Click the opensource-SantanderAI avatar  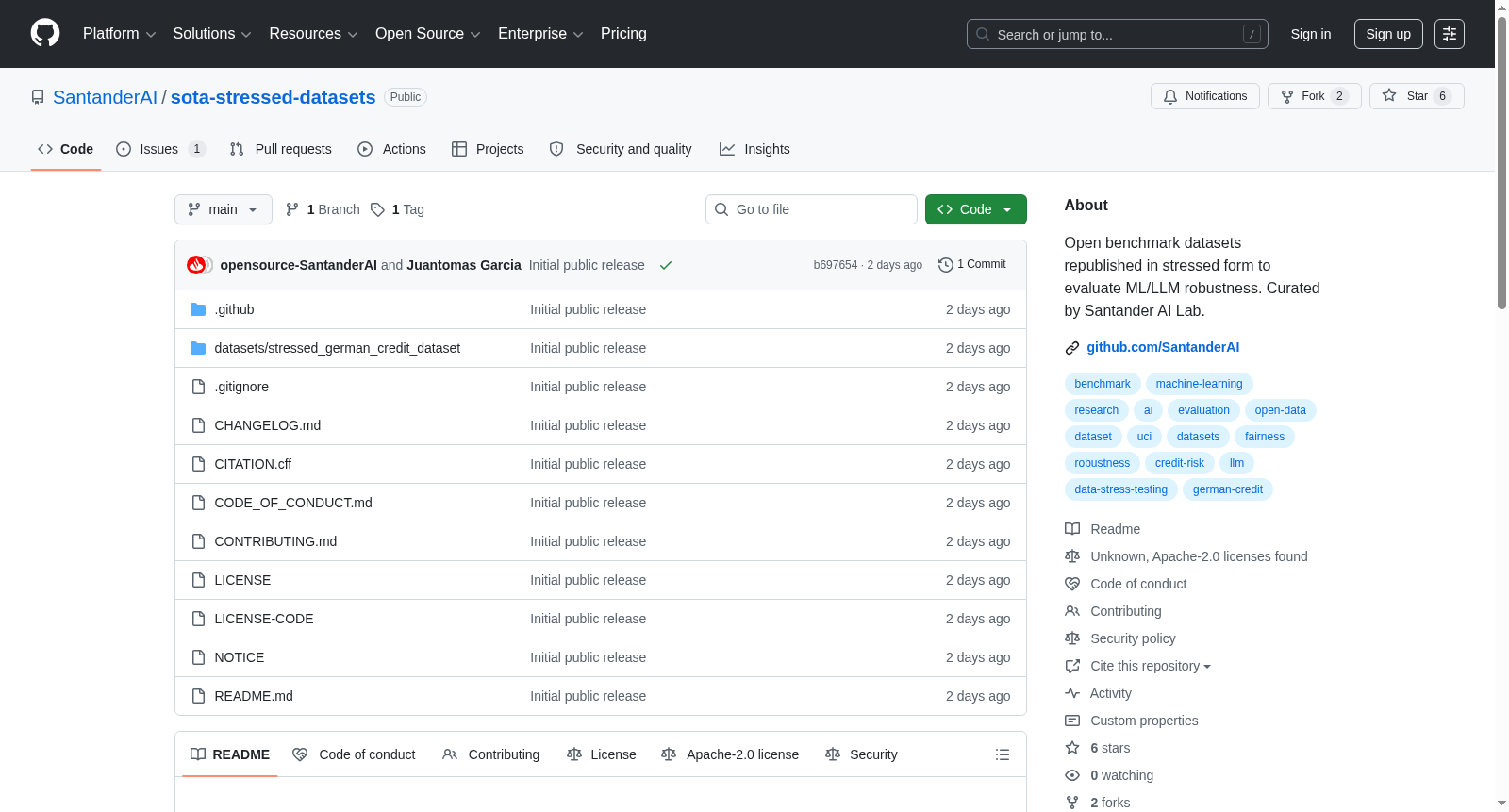(196, 265)
